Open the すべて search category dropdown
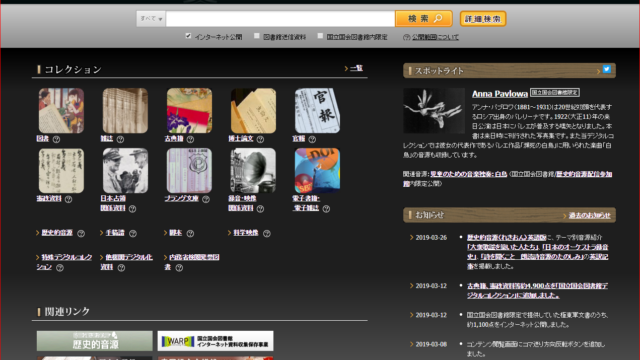Image resolution: width=640 pixels, height=360 pixels. pyautogui.click(x=151, y=19)
